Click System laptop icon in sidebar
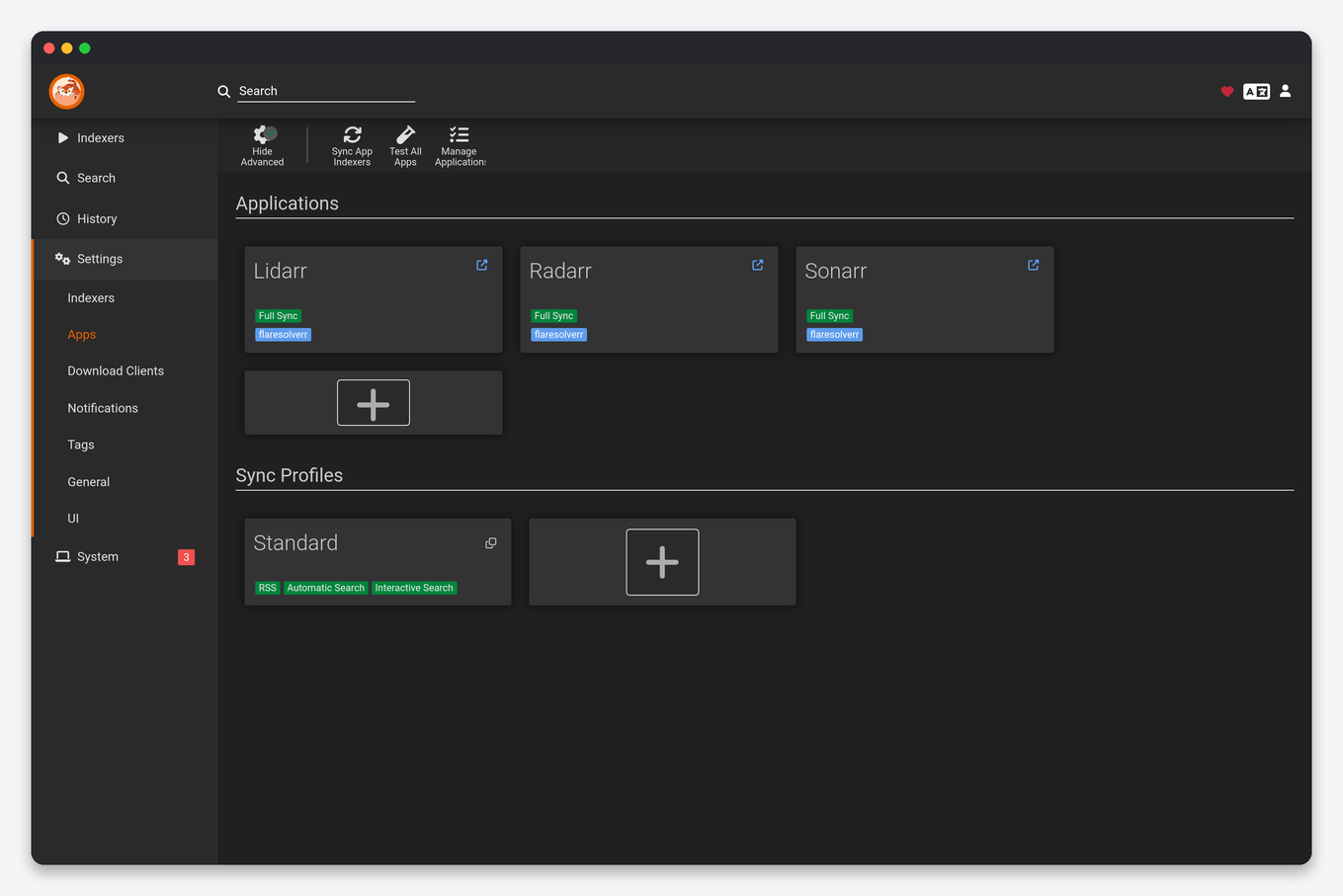The image size is (1343, 896). (x=62, y=557)
